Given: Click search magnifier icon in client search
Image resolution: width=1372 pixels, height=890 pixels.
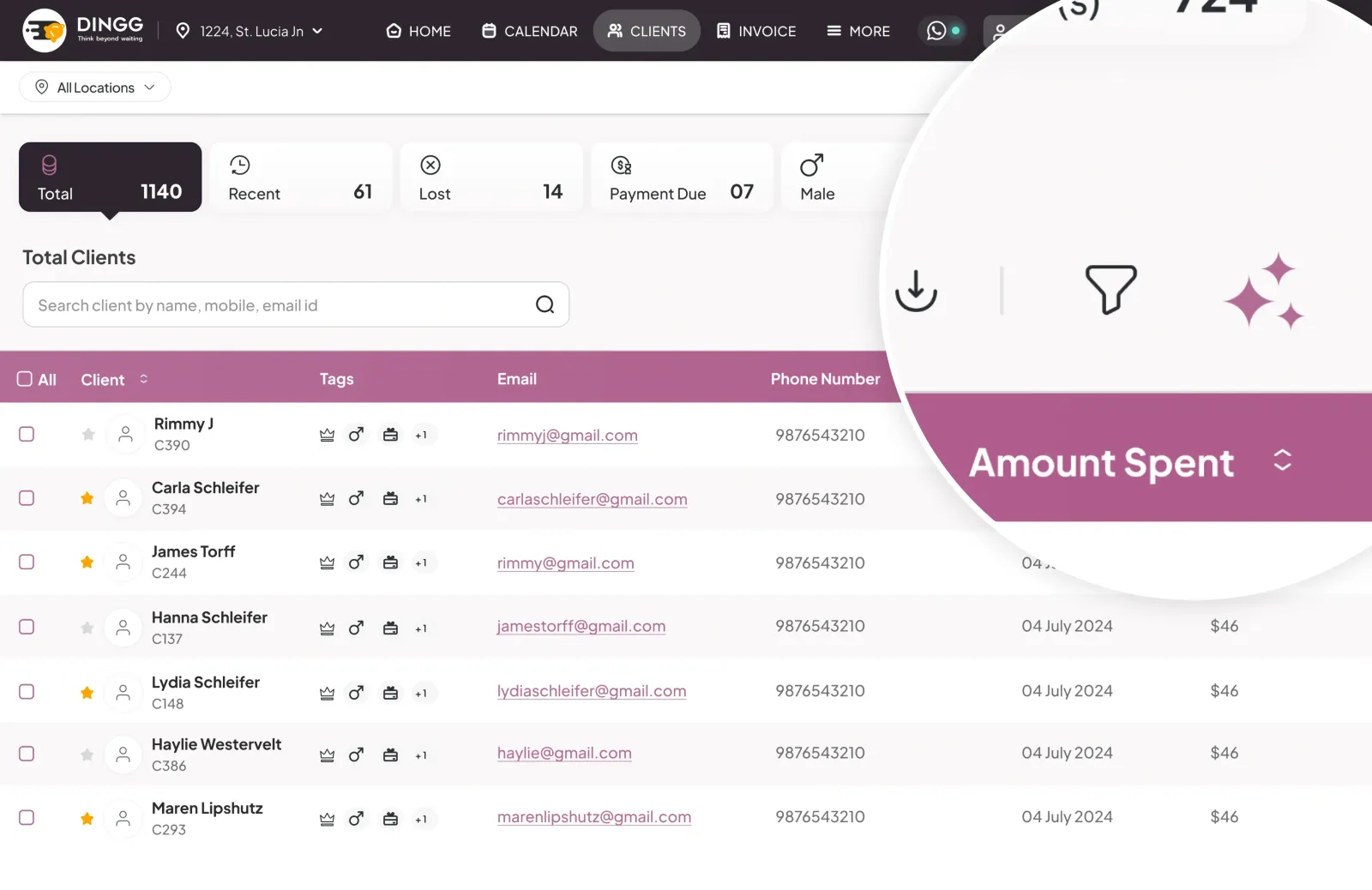Looking at the screenshot, I should (545, 304).
